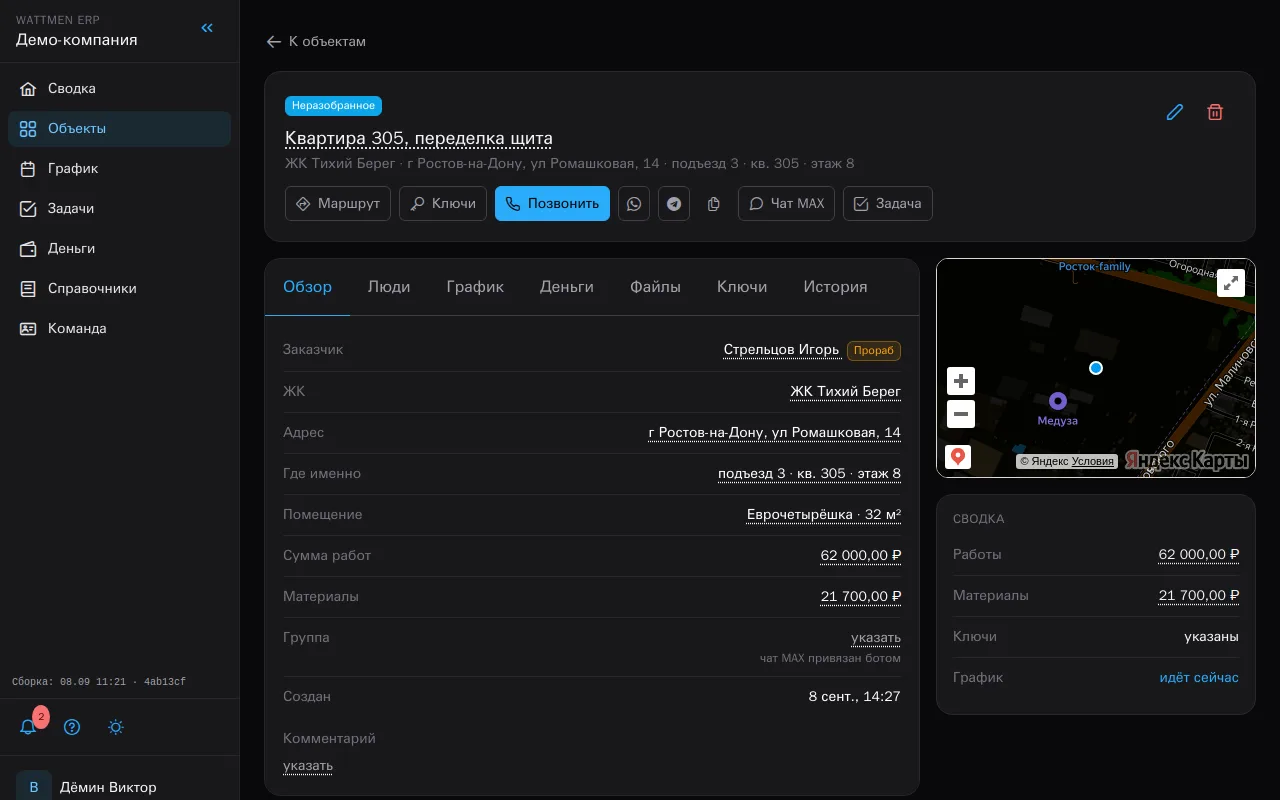
Task: Click the Медуза map marker
Action: (x=1058, y=402)
